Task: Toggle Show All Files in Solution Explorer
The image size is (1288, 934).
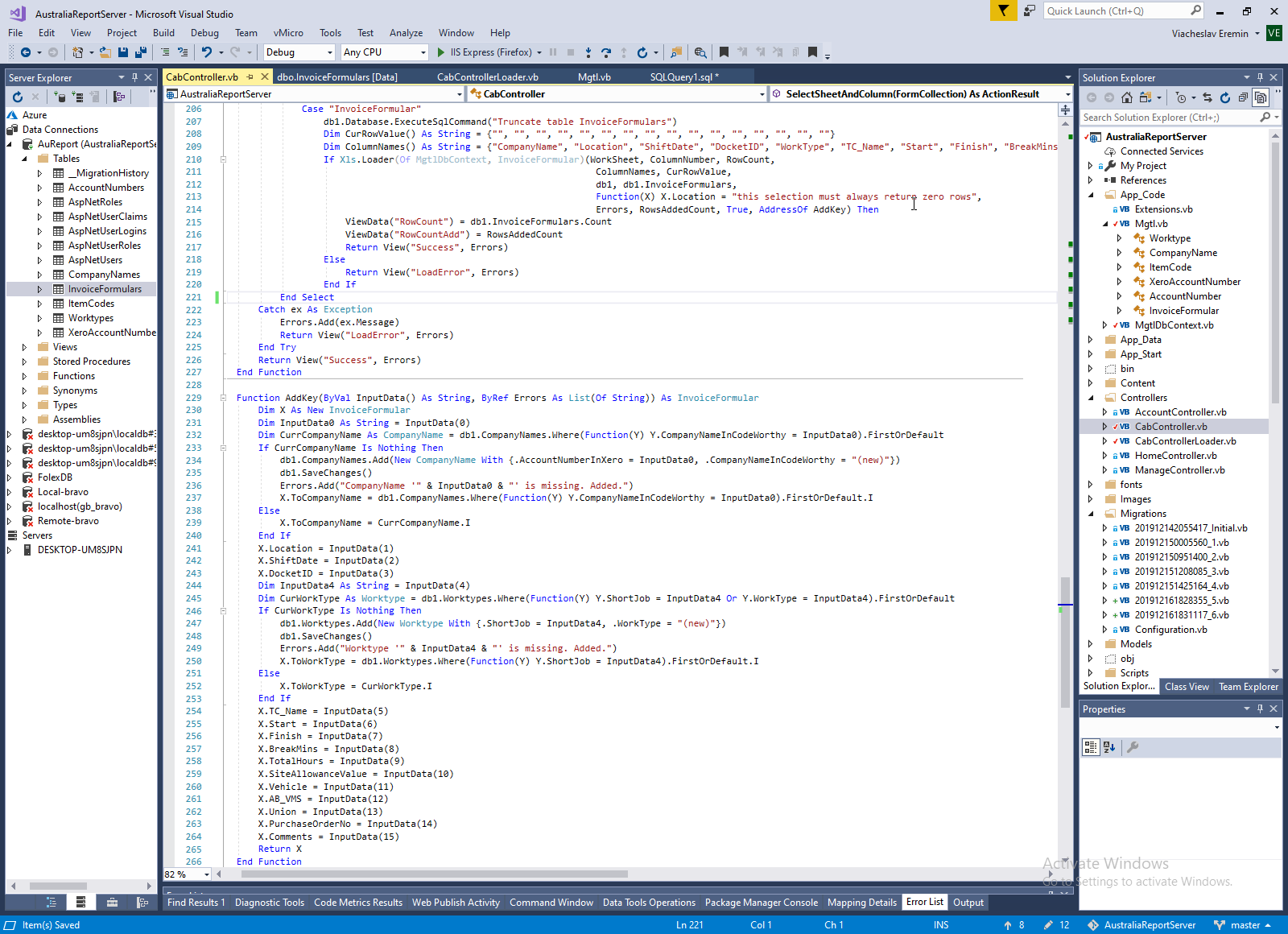Action: pos(1261,97)
